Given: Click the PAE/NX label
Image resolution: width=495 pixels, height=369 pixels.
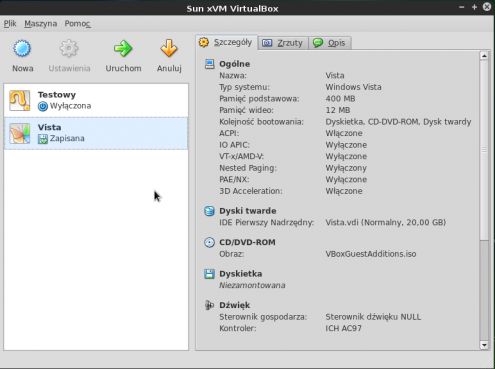Looking at the screenshot, I should 234,180.
